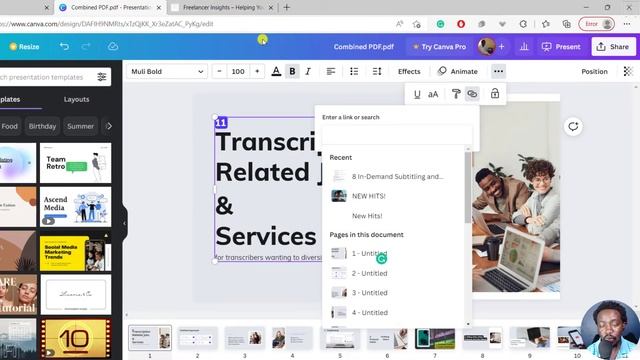
Task: Decrease font size with minus button
Action: (x=220, y=71)
